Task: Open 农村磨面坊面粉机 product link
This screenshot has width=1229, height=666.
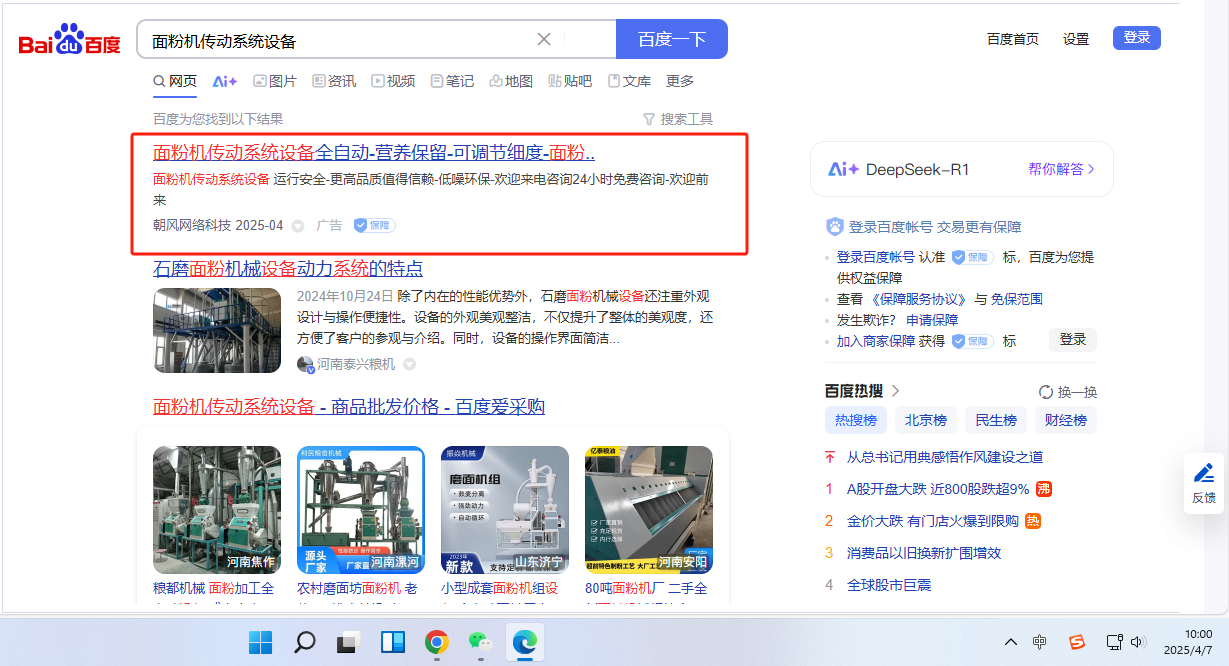Action: pos(357,589)
